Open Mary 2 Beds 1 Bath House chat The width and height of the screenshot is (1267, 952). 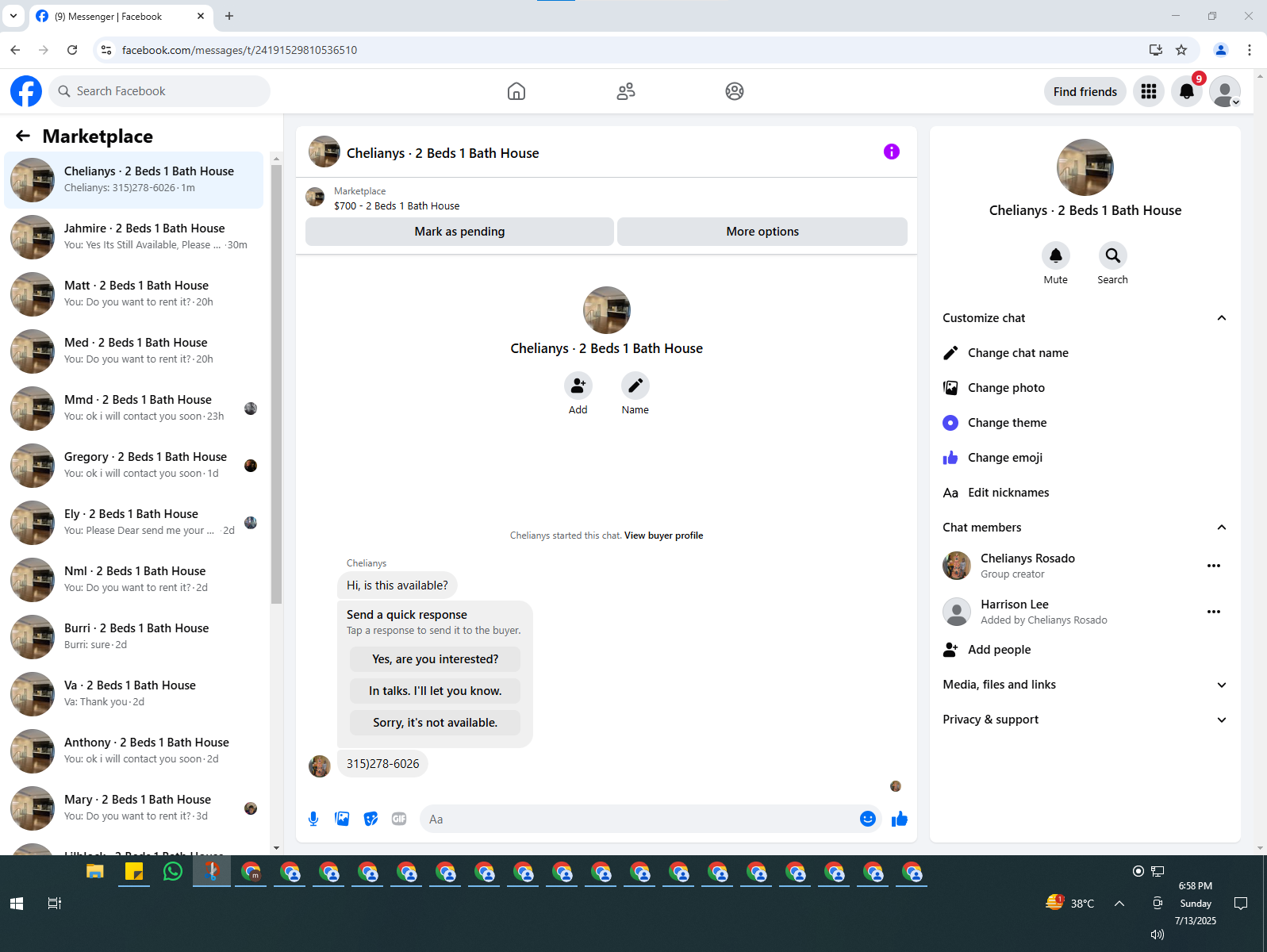(x=134, y=808)
